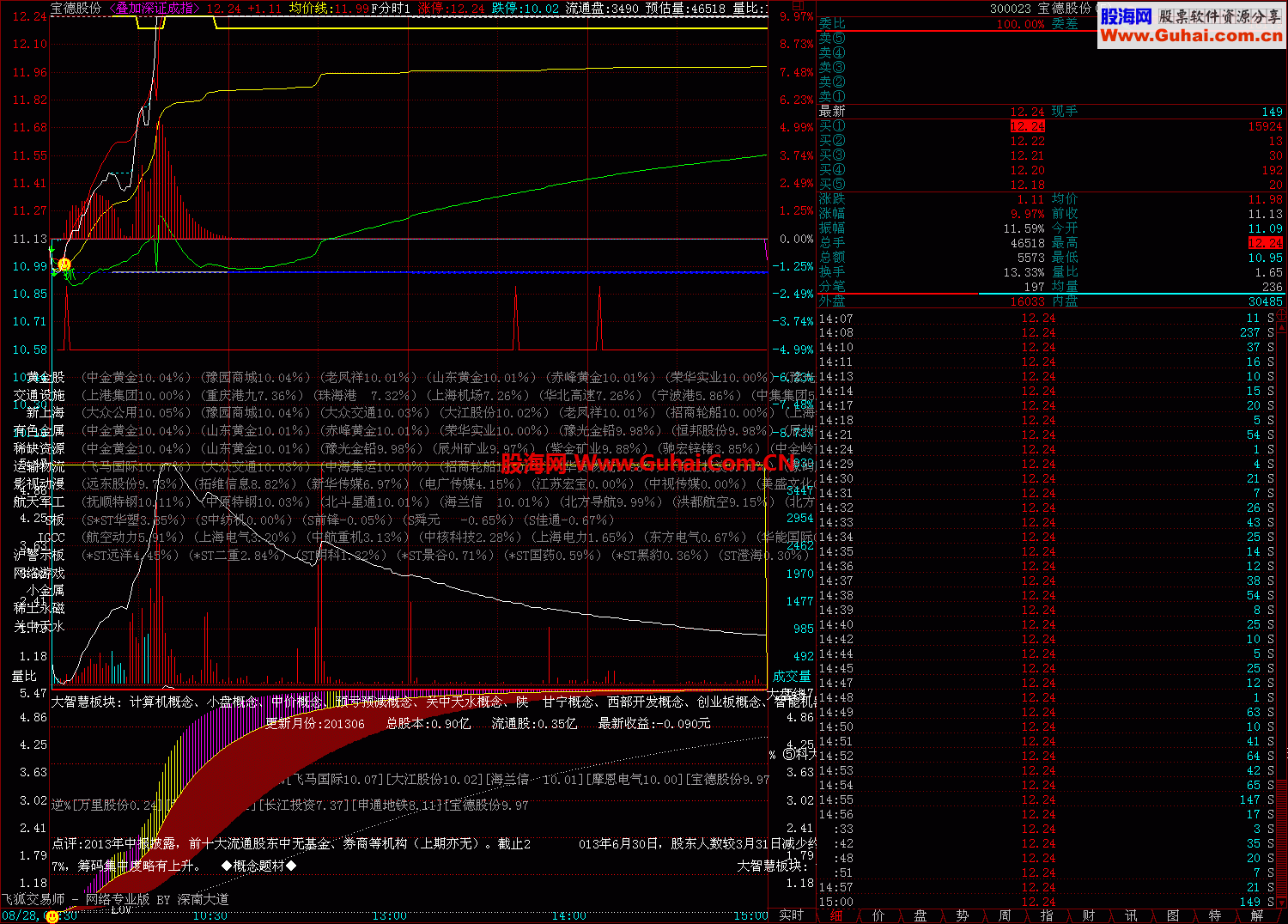Select the 小金属 sector row

46,591
